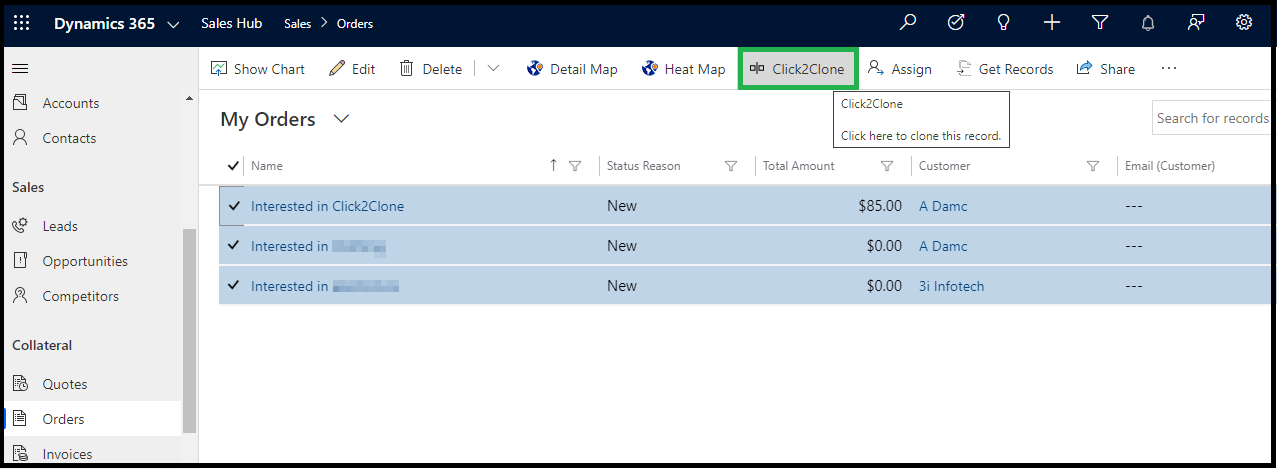Click the Orders breadcrumb link
Viewport: 1277px width, 469px height.
[x=355, y=23]
